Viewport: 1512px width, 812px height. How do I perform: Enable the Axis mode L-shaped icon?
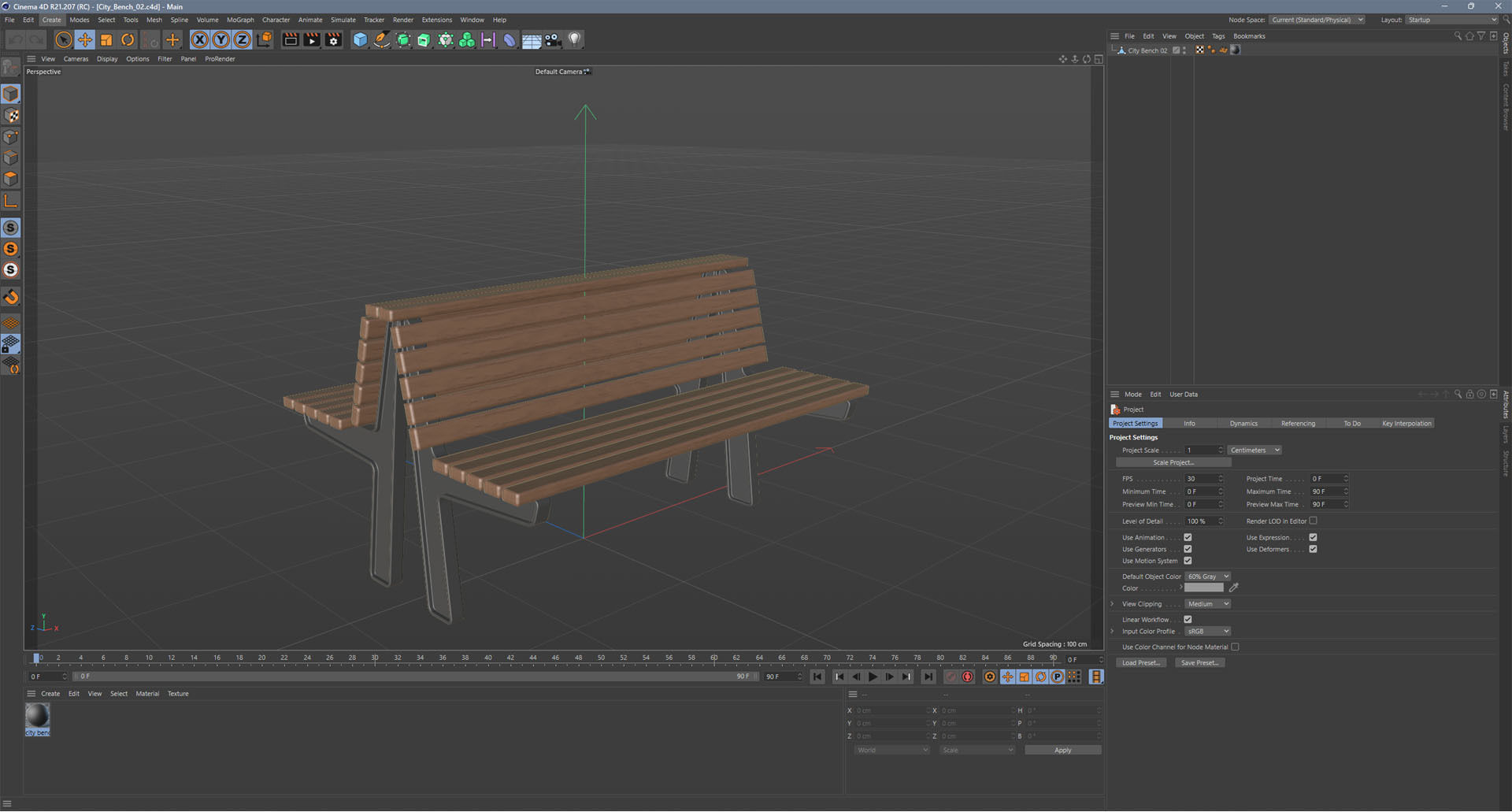pyautogui.click(x=11, y=201)
